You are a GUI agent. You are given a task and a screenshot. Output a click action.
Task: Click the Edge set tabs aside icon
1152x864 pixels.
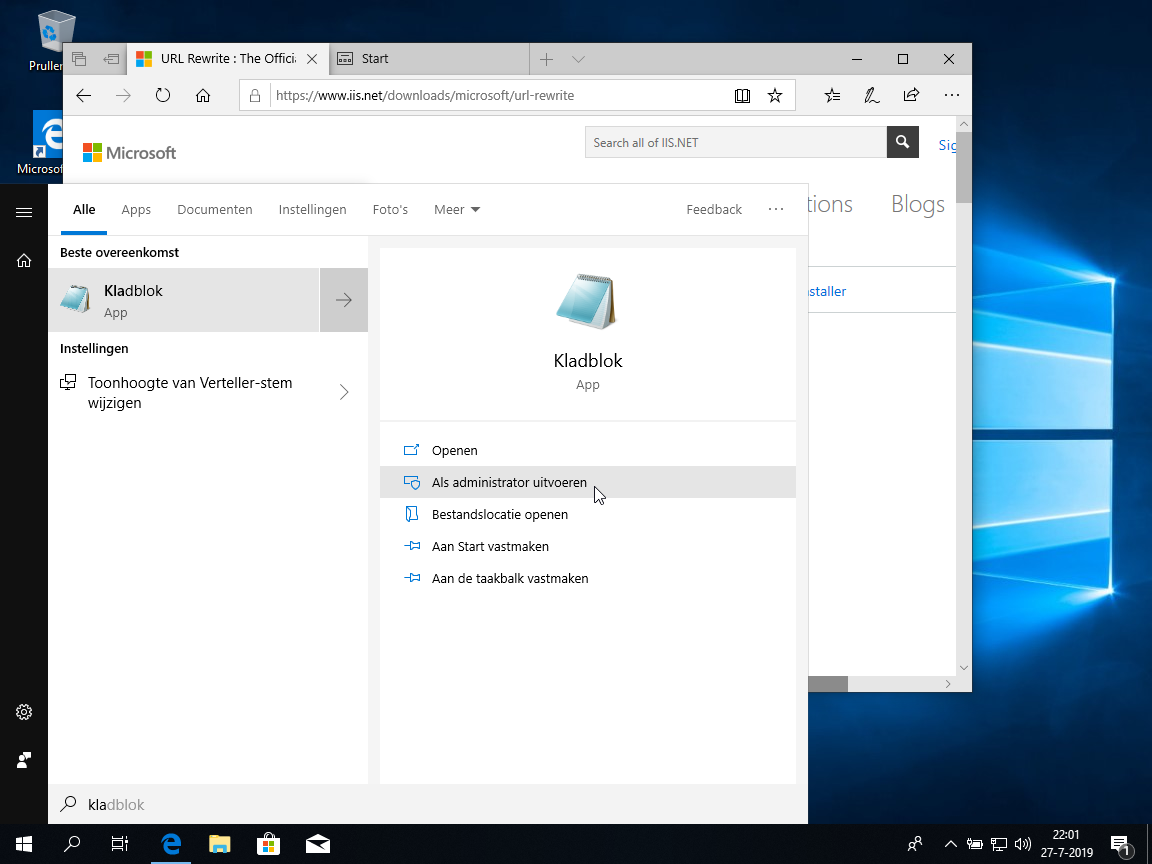111,59
